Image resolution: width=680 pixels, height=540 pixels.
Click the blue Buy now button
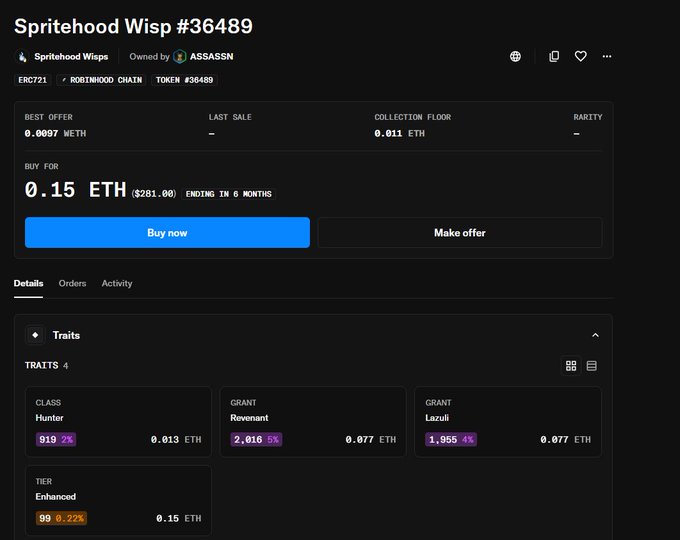(x=167, y=233)
